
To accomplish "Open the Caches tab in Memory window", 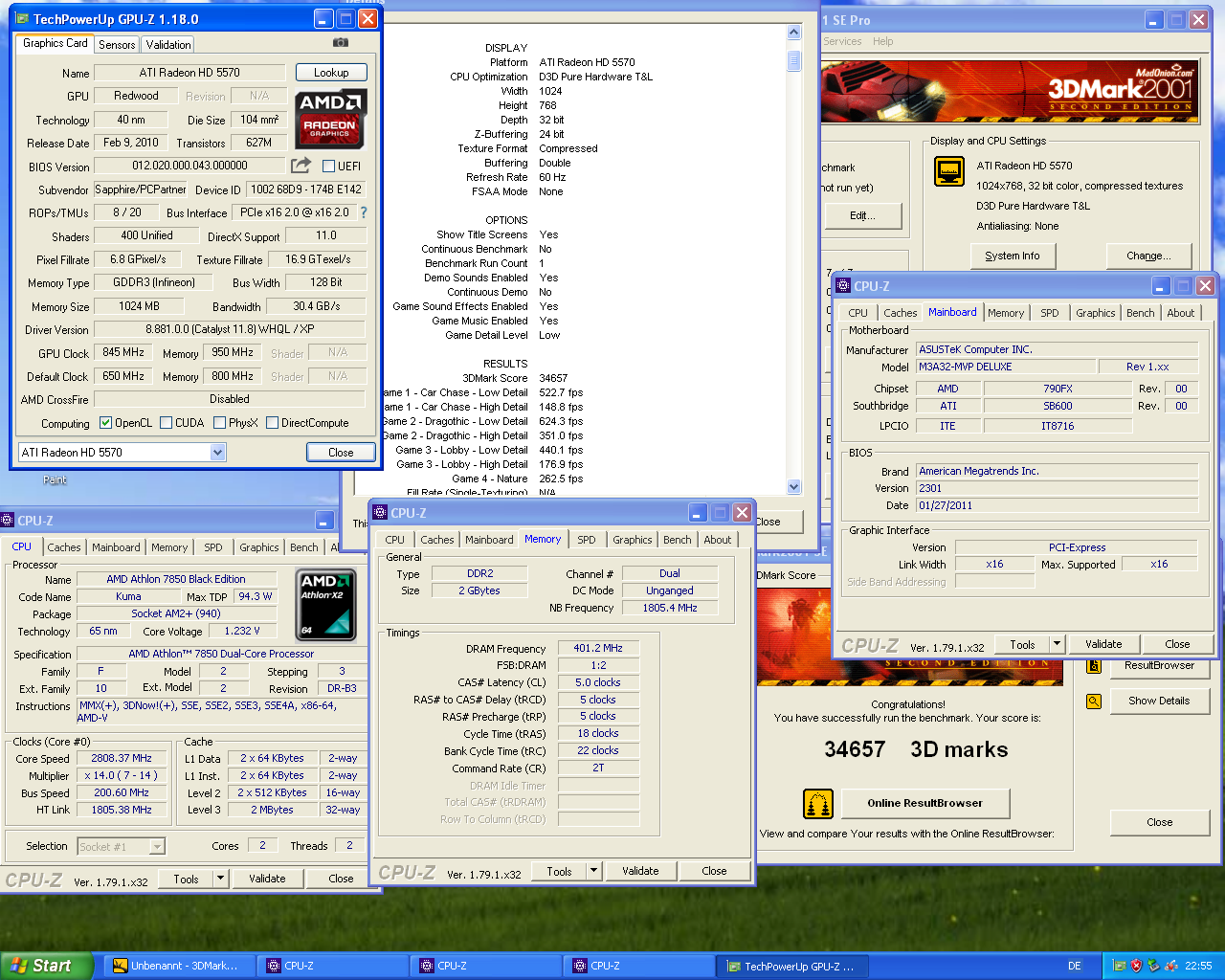I will [437, 540].
